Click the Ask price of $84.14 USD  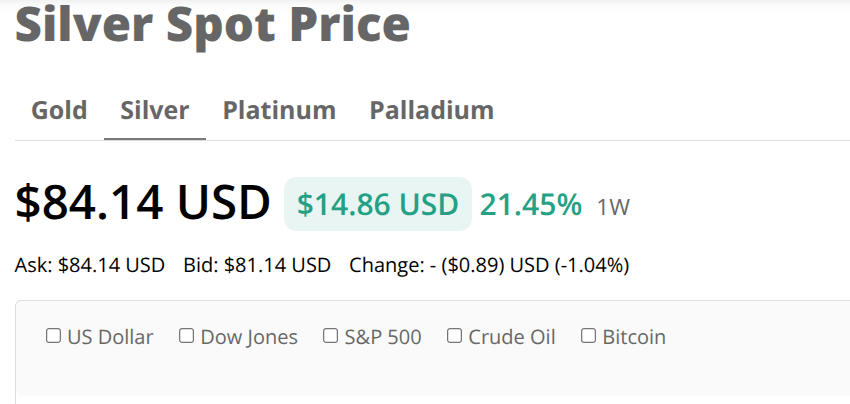(111, 266)
